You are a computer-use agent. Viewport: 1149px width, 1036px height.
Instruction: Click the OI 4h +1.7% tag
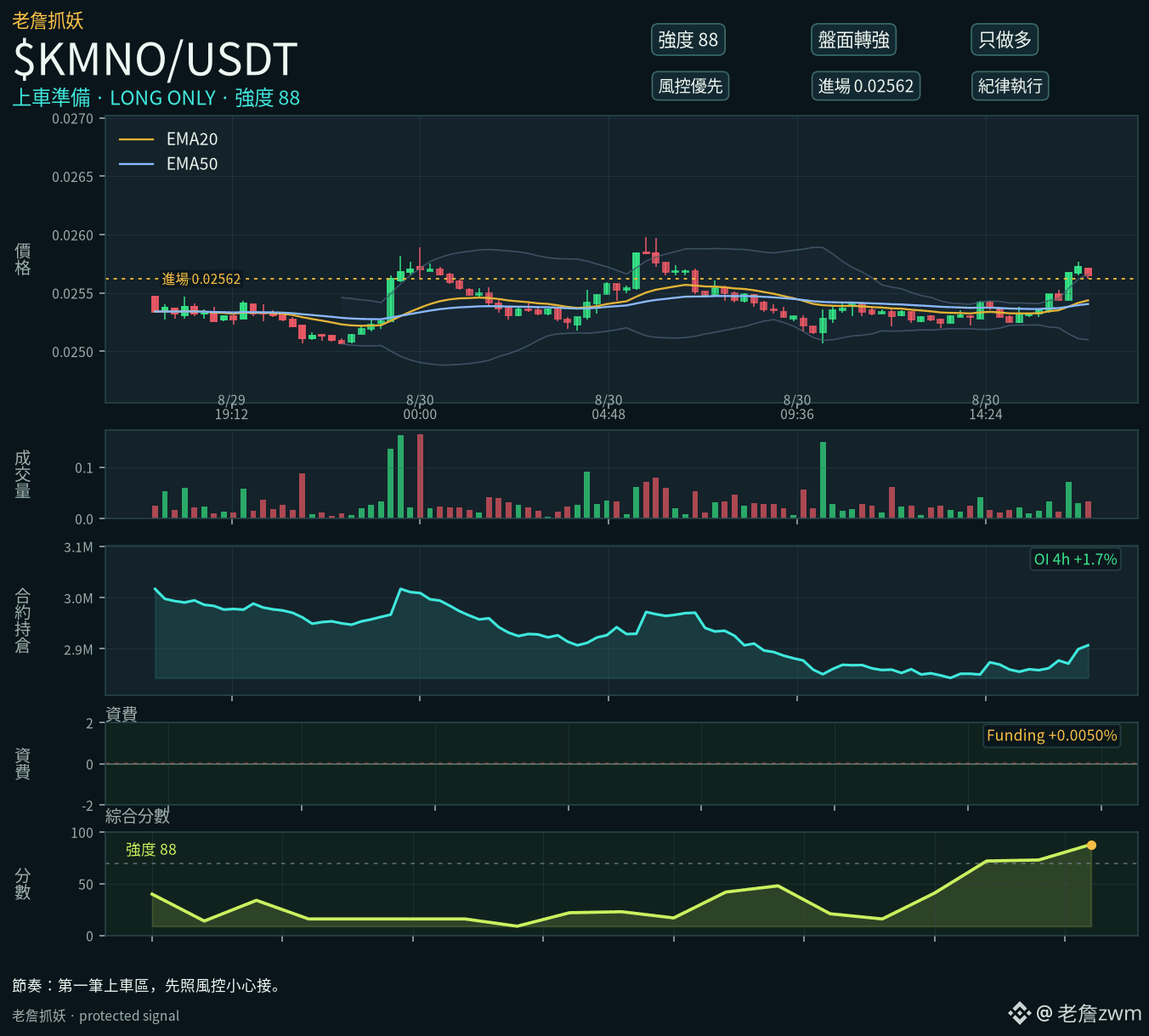pos(1075,559)
